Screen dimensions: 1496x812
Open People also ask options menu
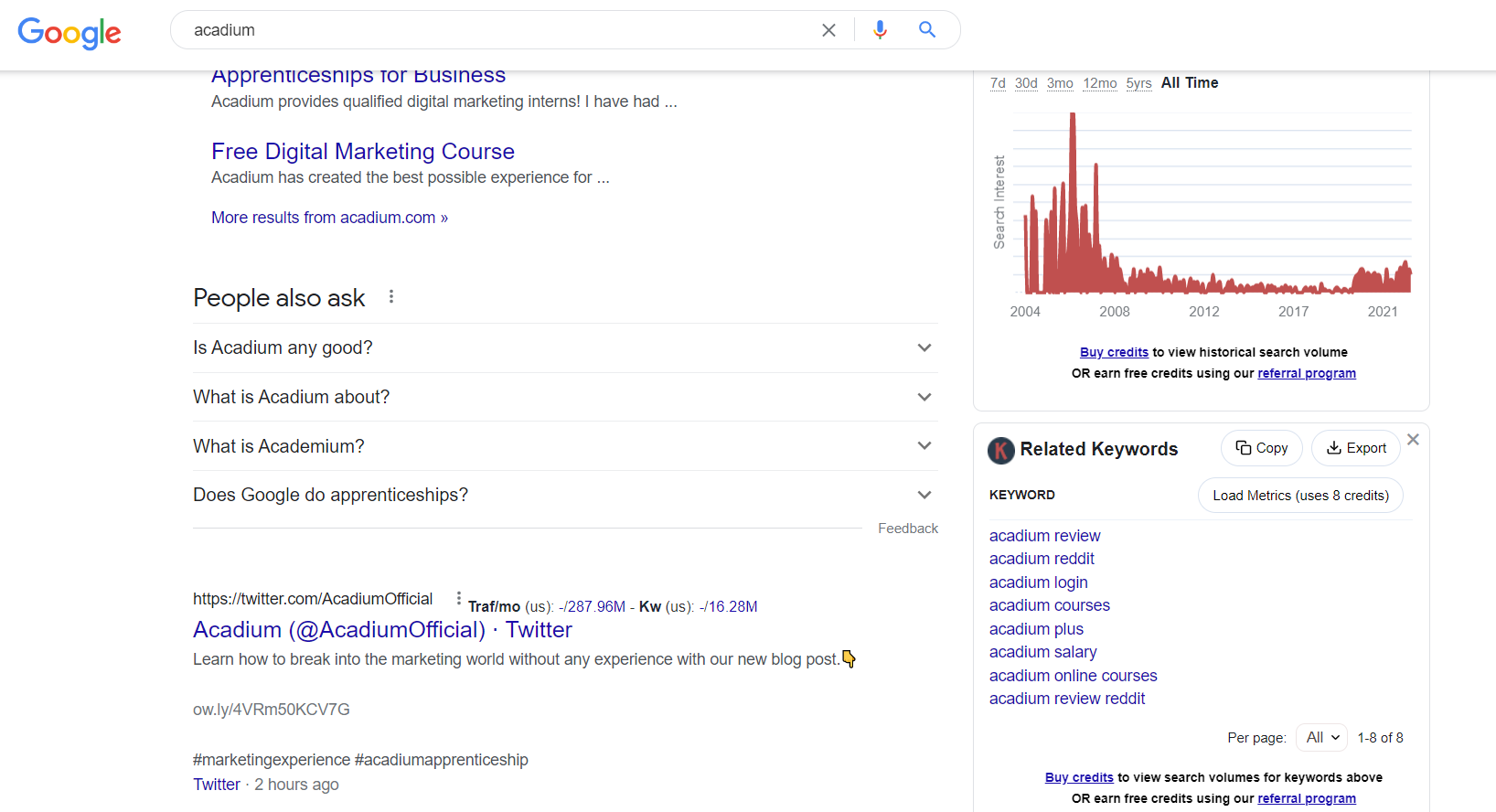pos(391,297)
